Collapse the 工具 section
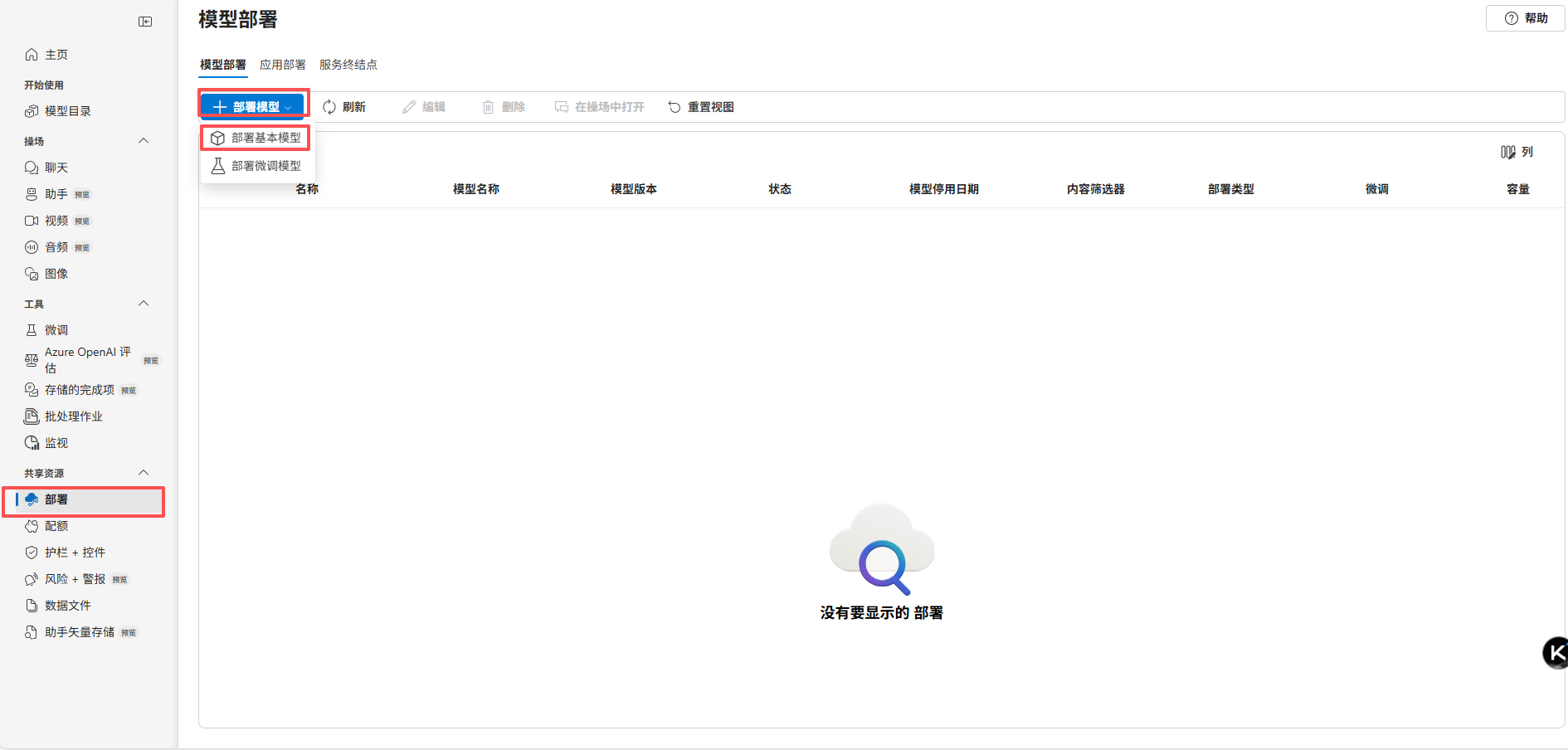The height and width of the screenshot is (750, 1568). click(143, 304)
